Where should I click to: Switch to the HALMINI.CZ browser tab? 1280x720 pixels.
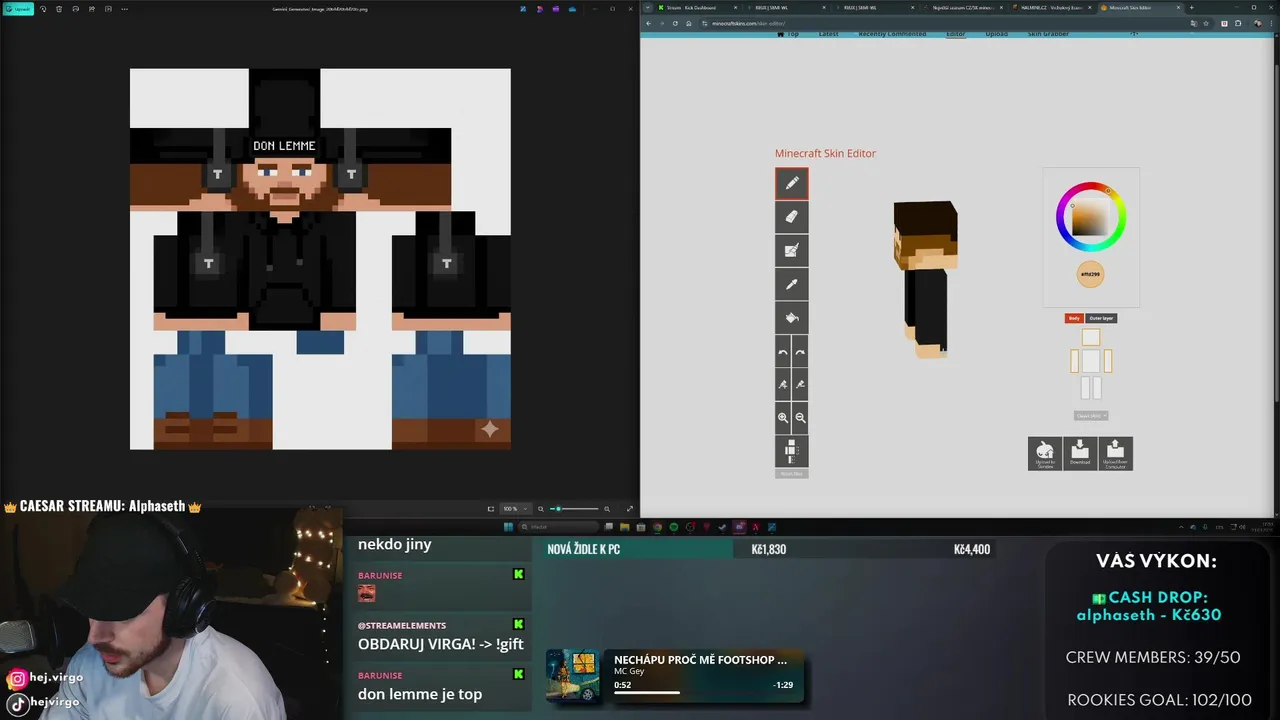(x=1050, y=7)
